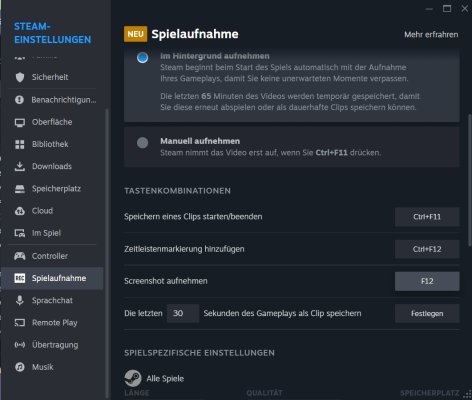Open the Sicherheit settings page

52,77
